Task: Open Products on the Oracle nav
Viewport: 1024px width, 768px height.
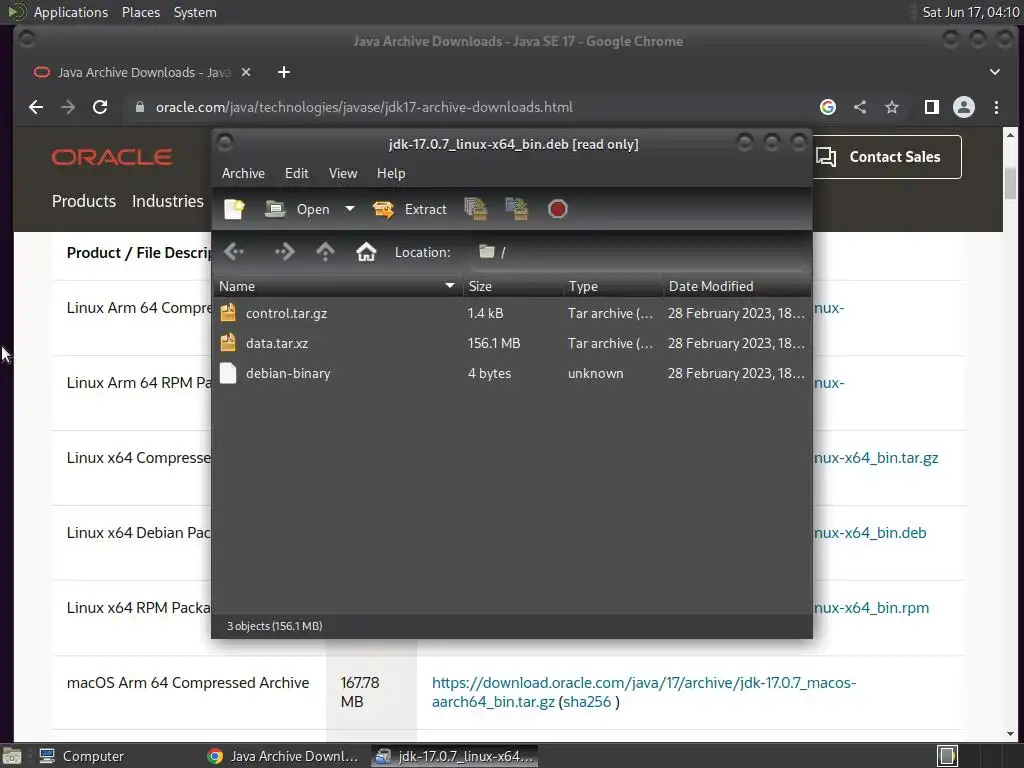Action: pyautogui.click(x=84, y=201)
